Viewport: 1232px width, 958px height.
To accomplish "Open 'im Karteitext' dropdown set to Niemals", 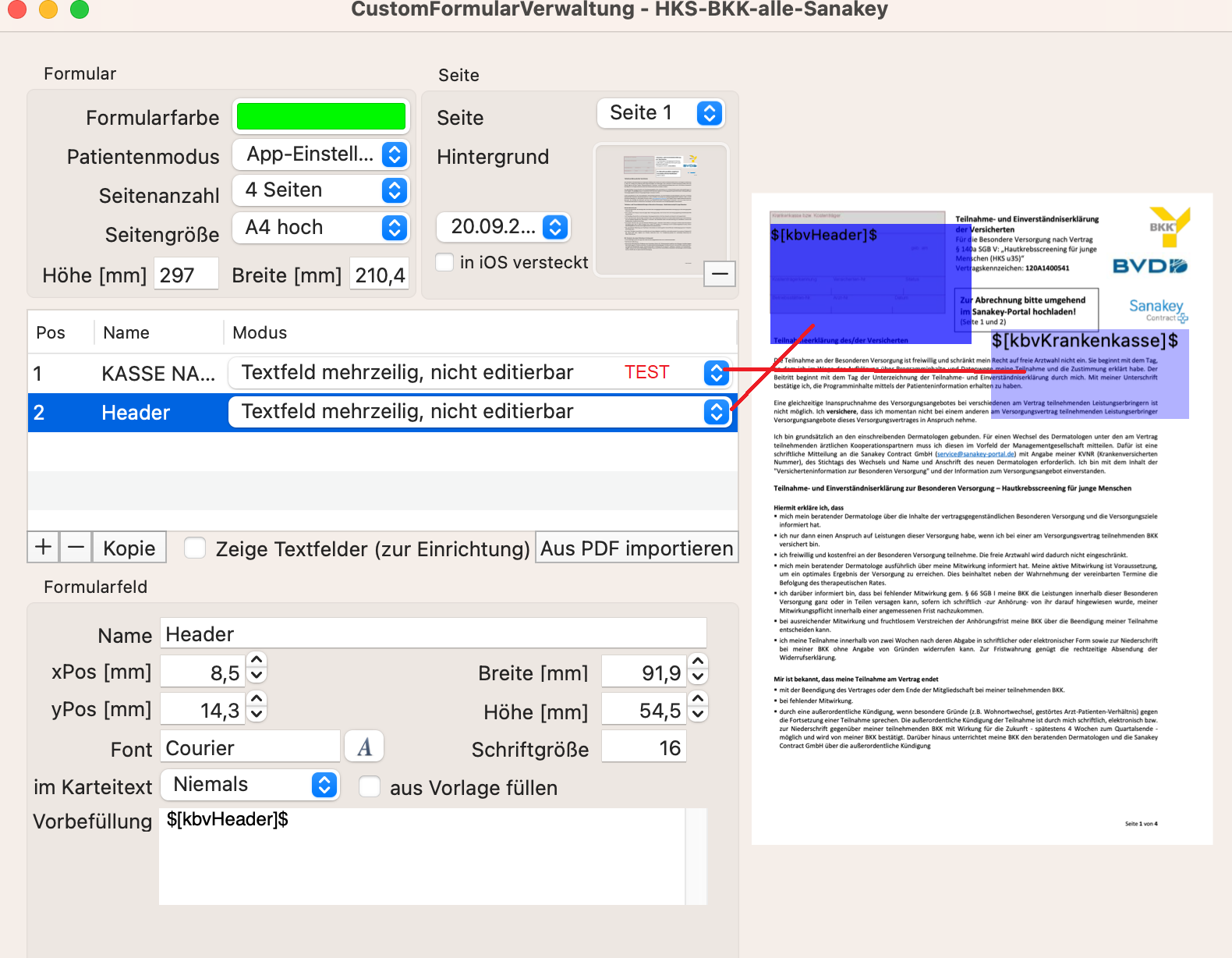I will (250, 785).
